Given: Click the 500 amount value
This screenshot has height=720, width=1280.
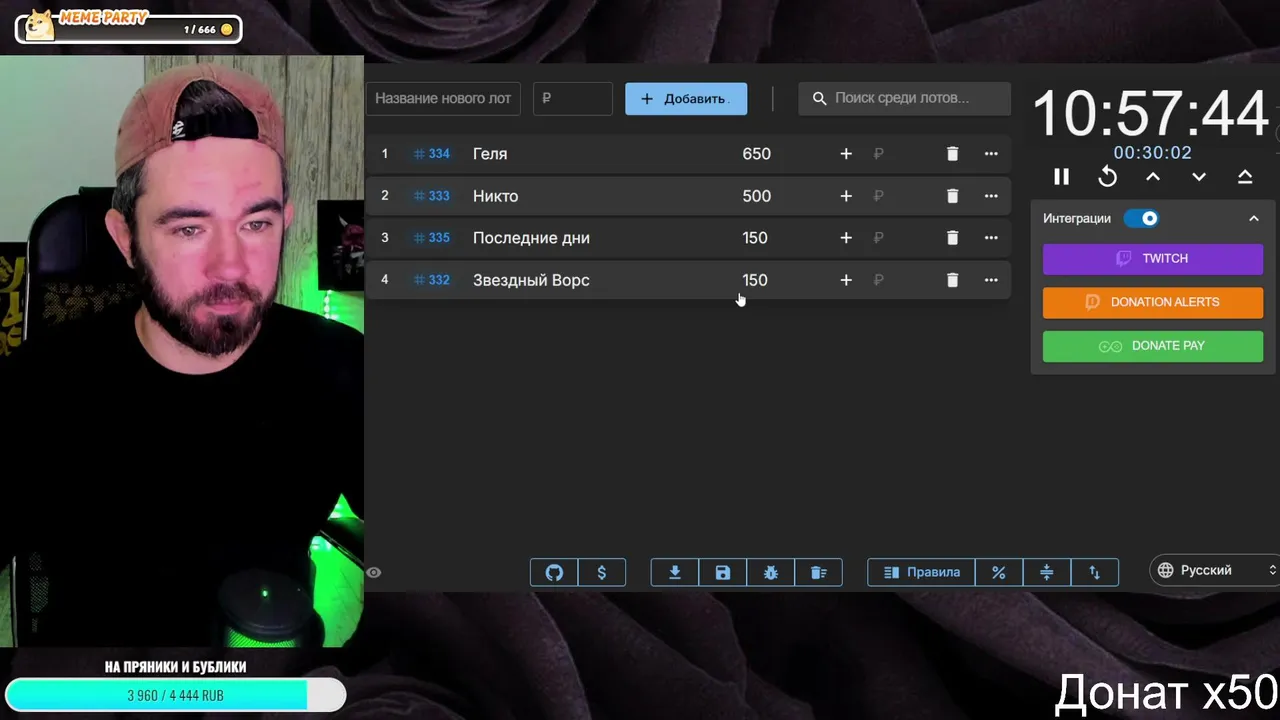Looking at the screenshot, I should point(756,196).
